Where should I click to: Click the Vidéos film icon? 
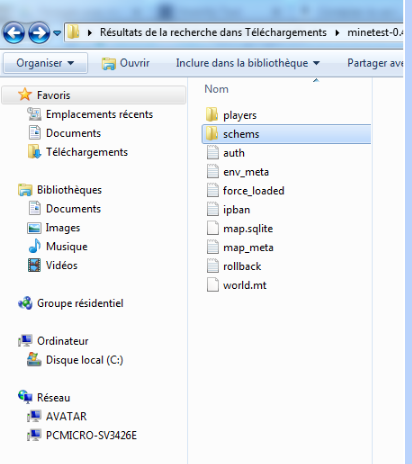(34, 265)
